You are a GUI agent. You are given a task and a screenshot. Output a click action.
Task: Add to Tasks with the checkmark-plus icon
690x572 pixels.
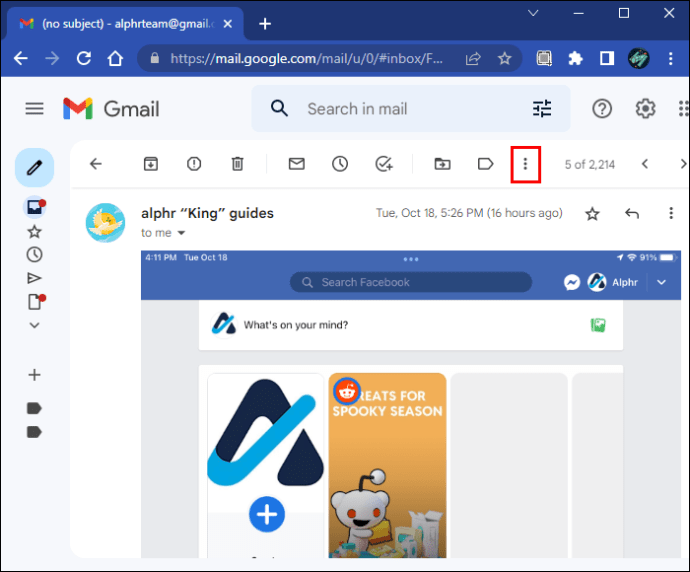[384, 164]
